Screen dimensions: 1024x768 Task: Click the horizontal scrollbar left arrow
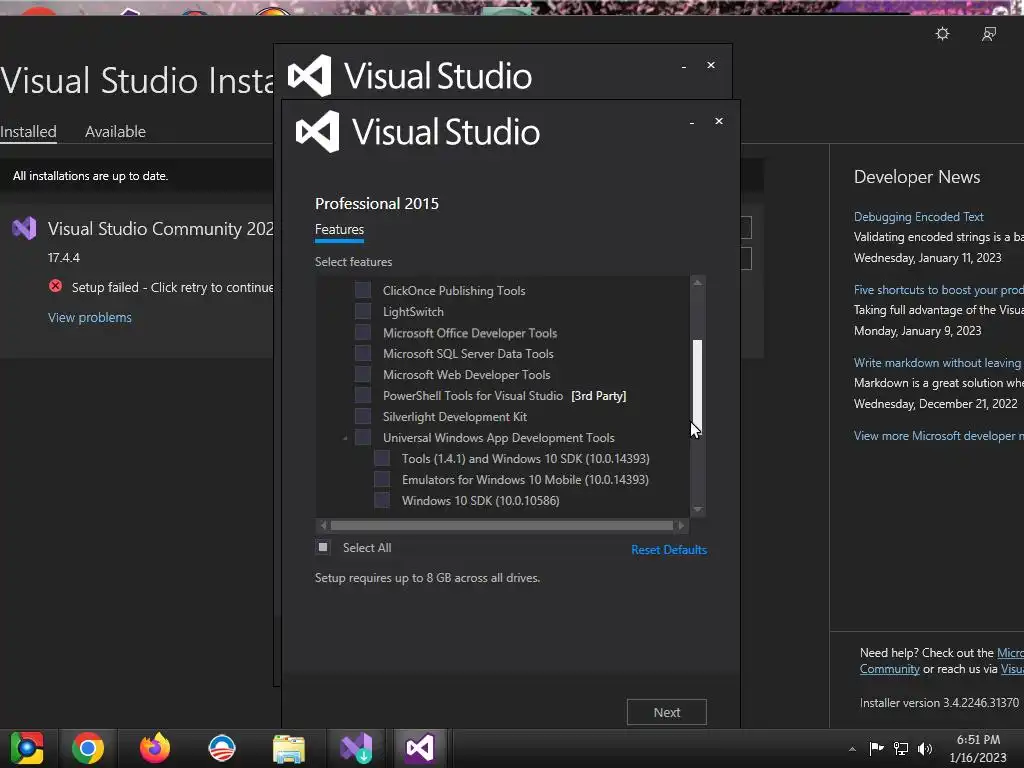[x=323, y=525]
